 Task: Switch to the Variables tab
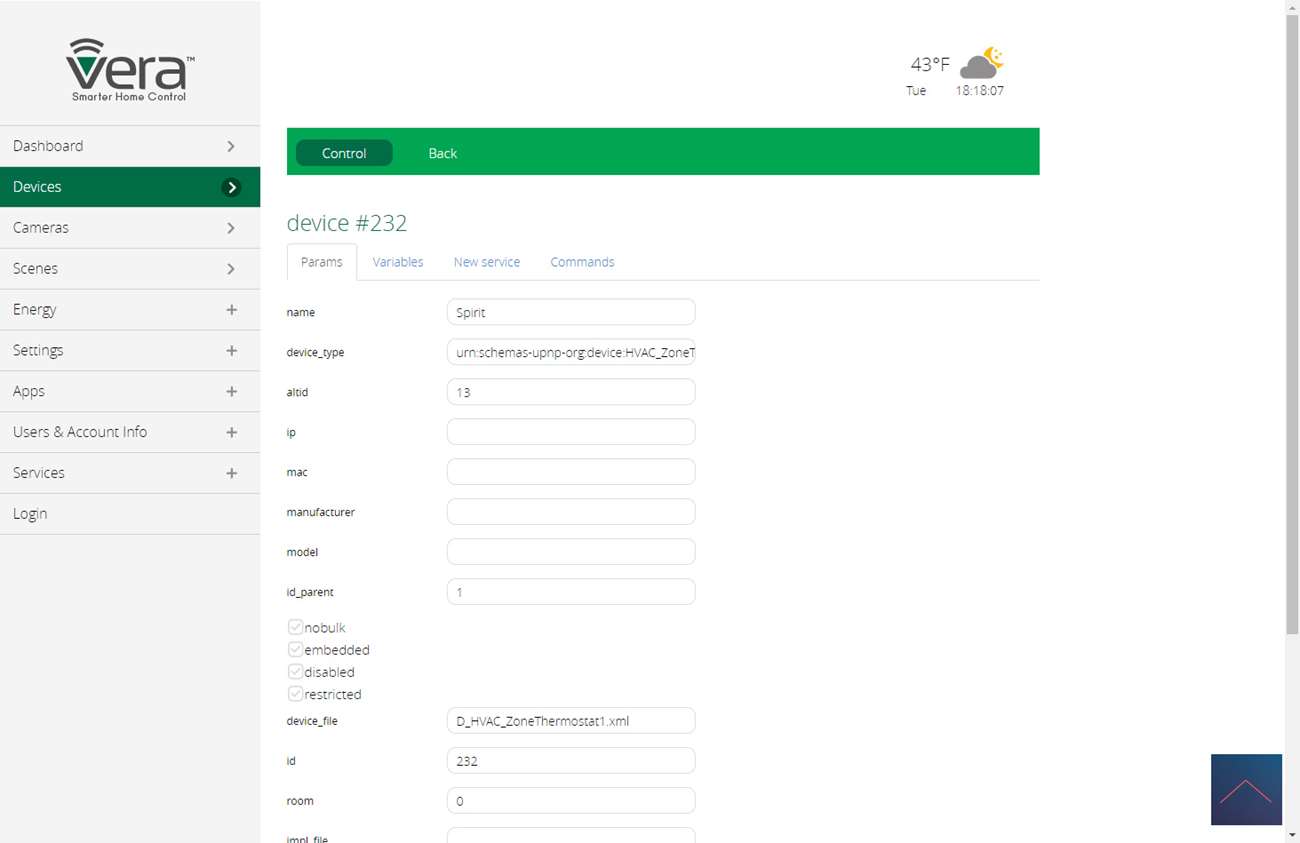pyautogui.click(x=398, y=262)
